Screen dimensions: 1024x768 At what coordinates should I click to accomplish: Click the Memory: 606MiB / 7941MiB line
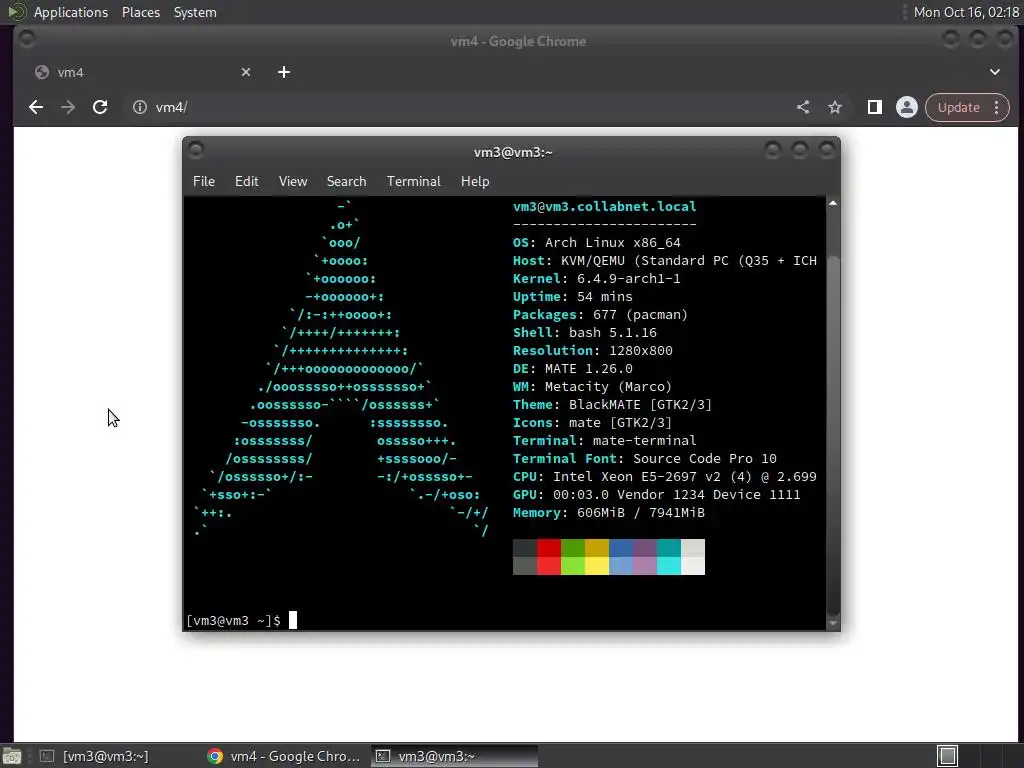tap(609, 513)
